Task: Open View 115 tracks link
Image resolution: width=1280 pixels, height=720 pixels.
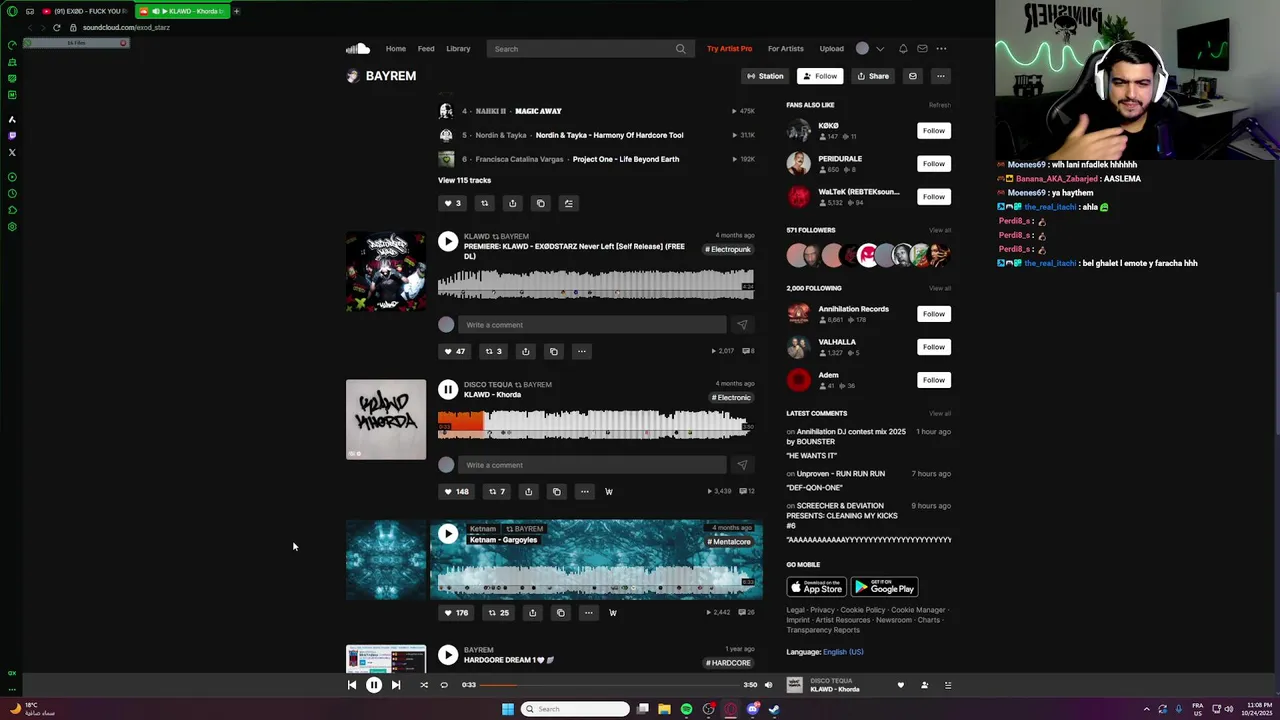Action: pyautogui.click(x=464, y=180)
